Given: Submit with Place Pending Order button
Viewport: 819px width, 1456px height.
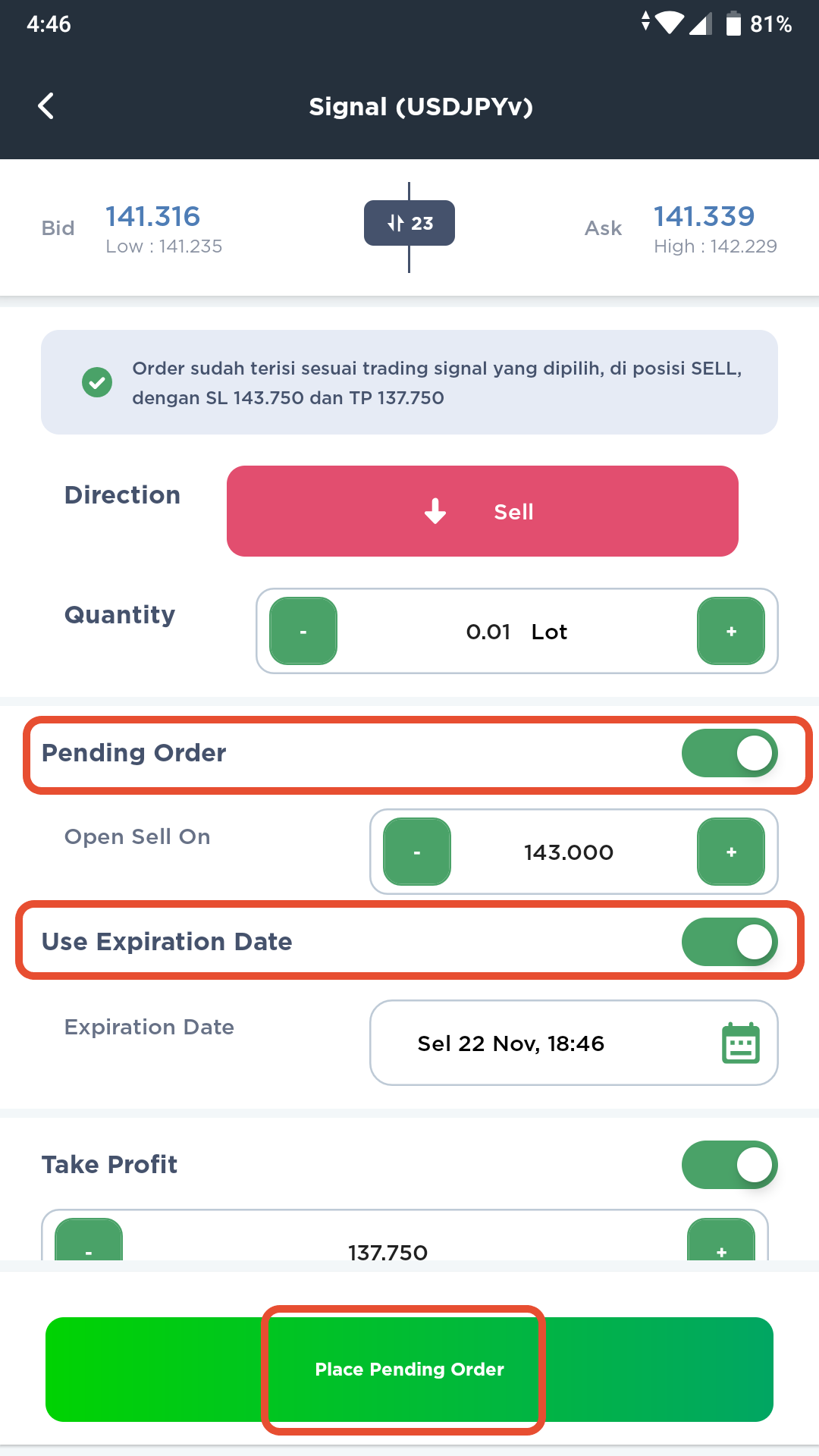Looking at the screenshot, I should pyautogui.click(x=409, y=1370).
